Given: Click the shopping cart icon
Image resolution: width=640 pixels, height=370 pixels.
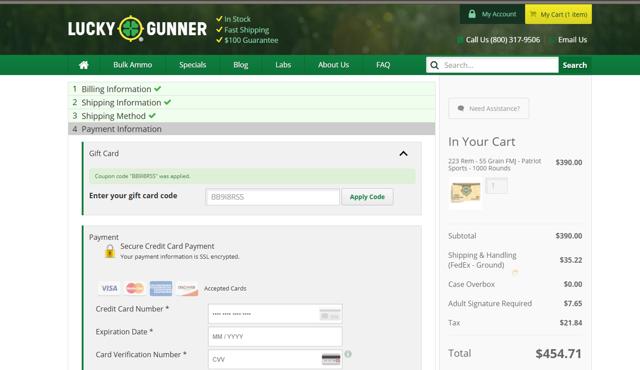Looking at the screenshot, I should tap(533, 14).
